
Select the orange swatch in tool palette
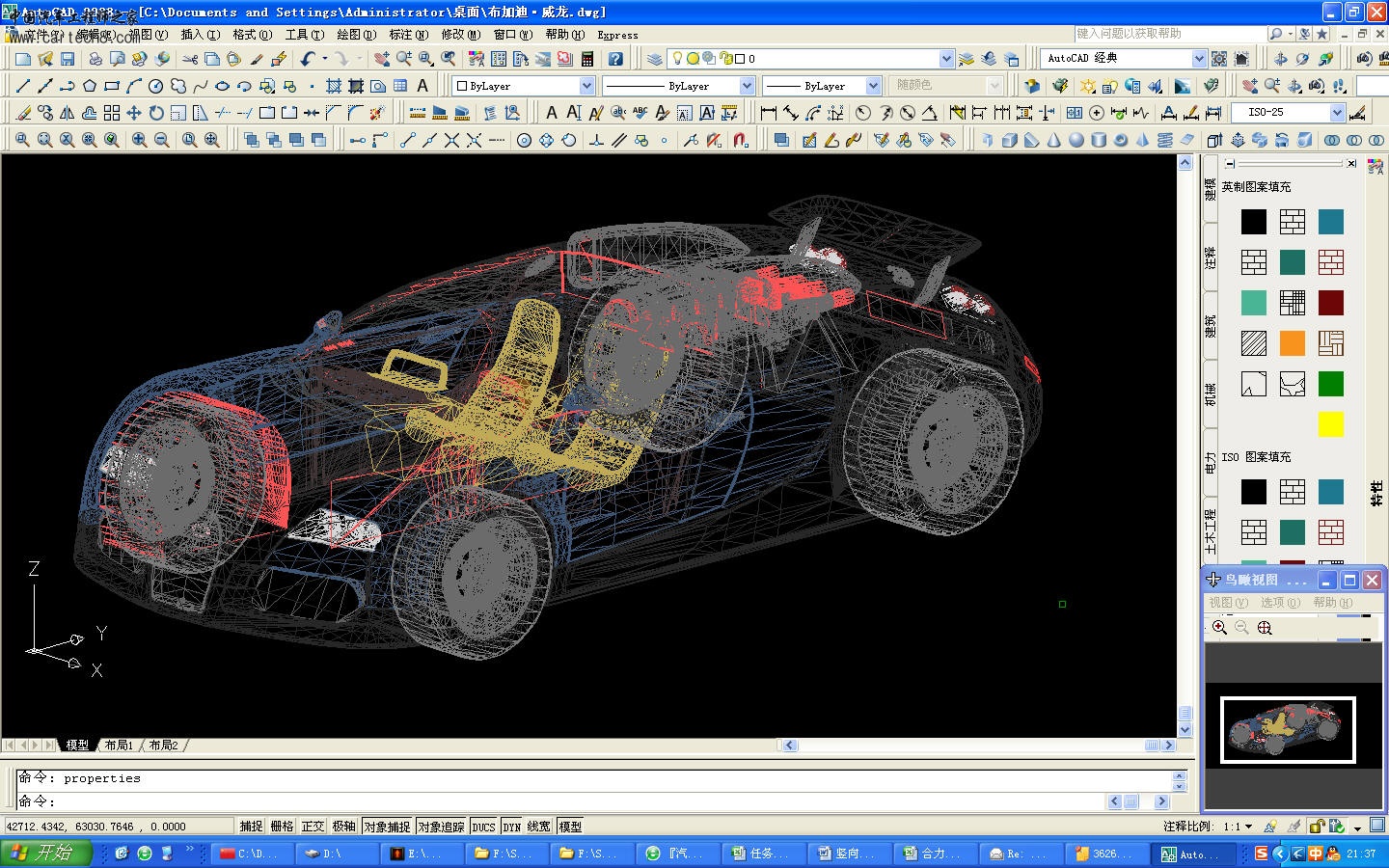pyautogui.click(x=1293, y=343)
